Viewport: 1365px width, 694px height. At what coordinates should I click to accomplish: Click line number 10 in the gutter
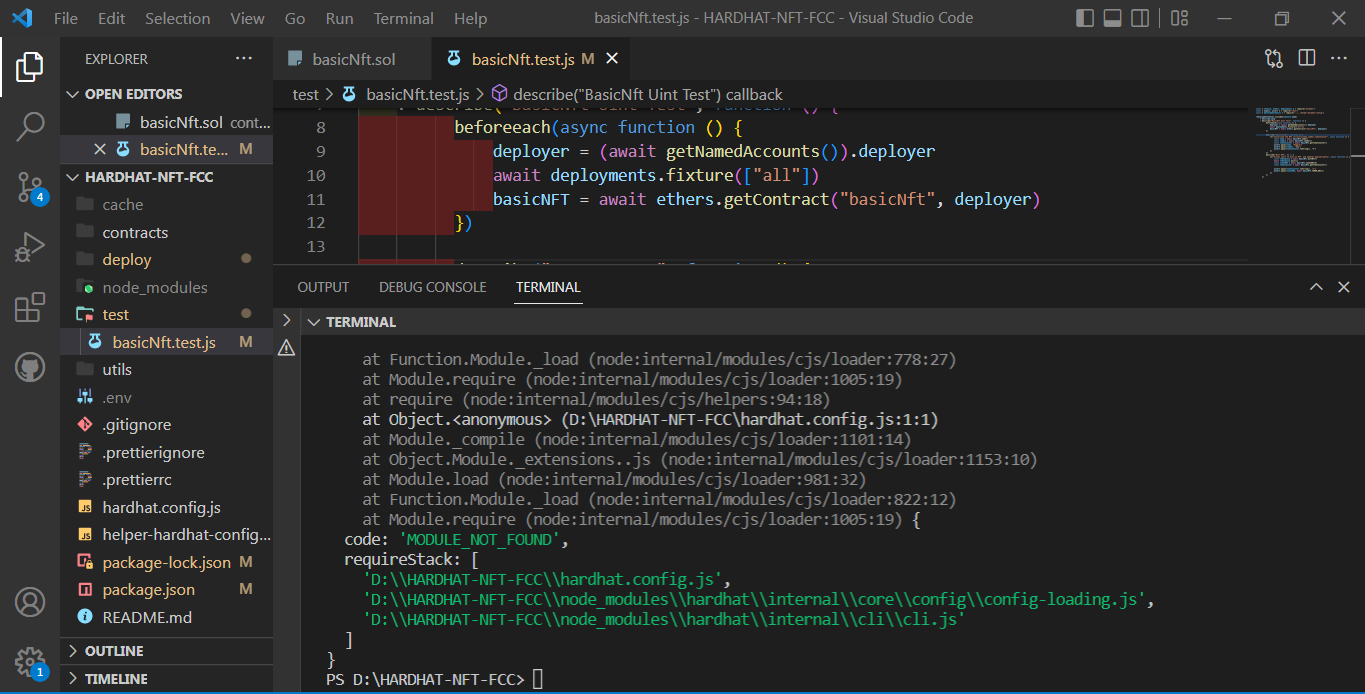[319, 175]
